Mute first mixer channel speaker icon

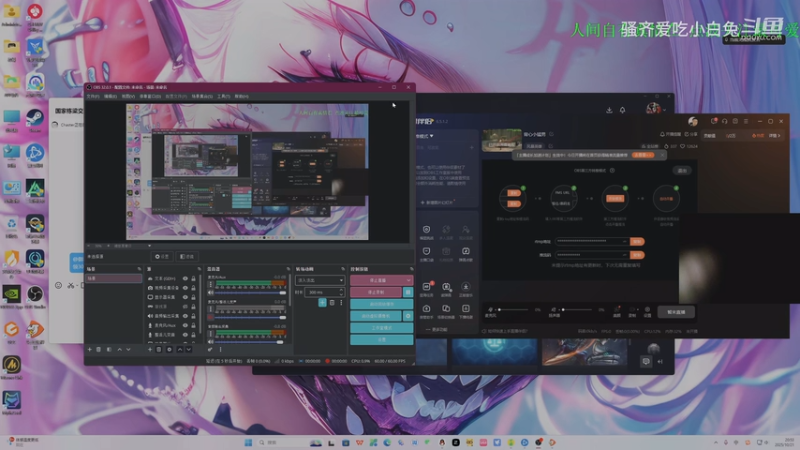click(x=211, y=293)
